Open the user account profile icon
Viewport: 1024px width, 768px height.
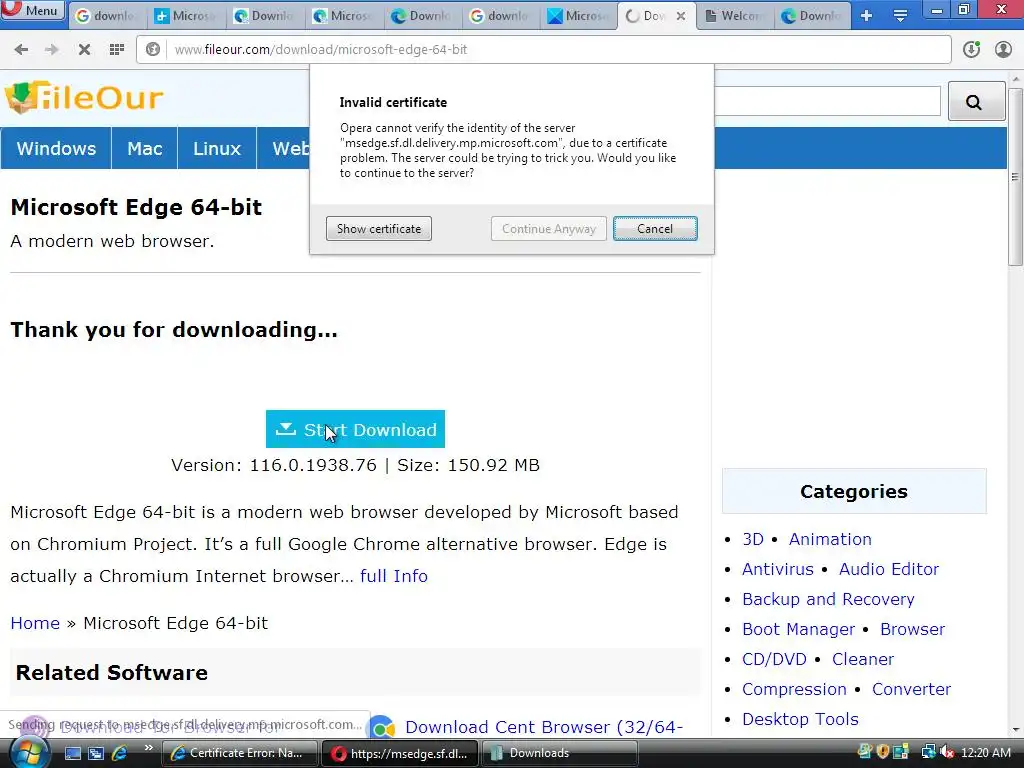tap(1003, 50)
